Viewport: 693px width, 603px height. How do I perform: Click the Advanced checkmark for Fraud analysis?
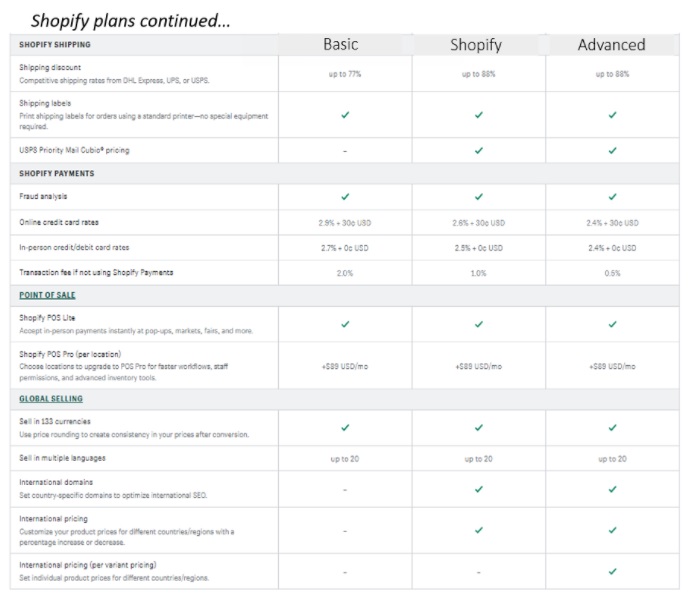coord(613,197)
